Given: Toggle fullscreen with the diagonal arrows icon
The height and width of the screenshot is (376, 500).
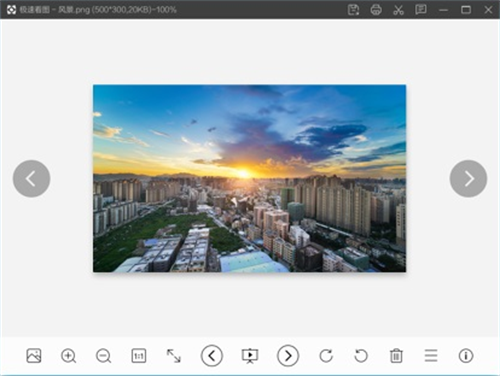Looking at the screenshot, I should point(174,356).
